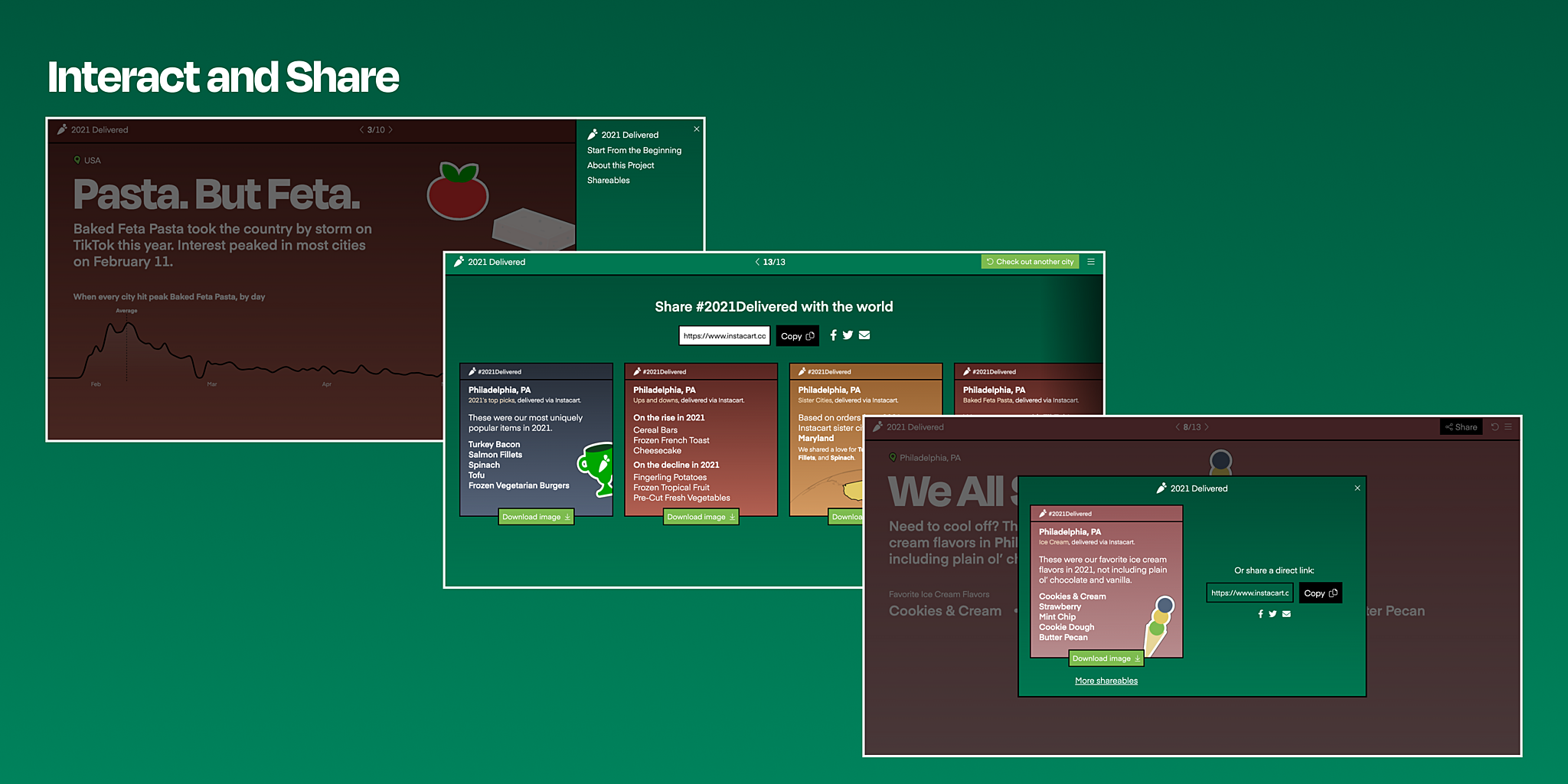Click the 'Share #2021Delivered with the world' heading
Image resolution: width=1568 pixels, height=784 pixels.
pyautogui.click(x=773, y=306)
